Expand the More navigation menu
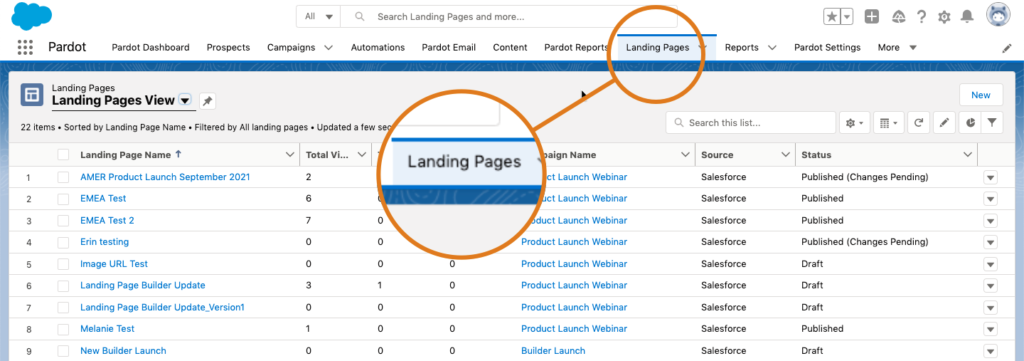This screenshot has height=361, width=1024. click(897, 48)
